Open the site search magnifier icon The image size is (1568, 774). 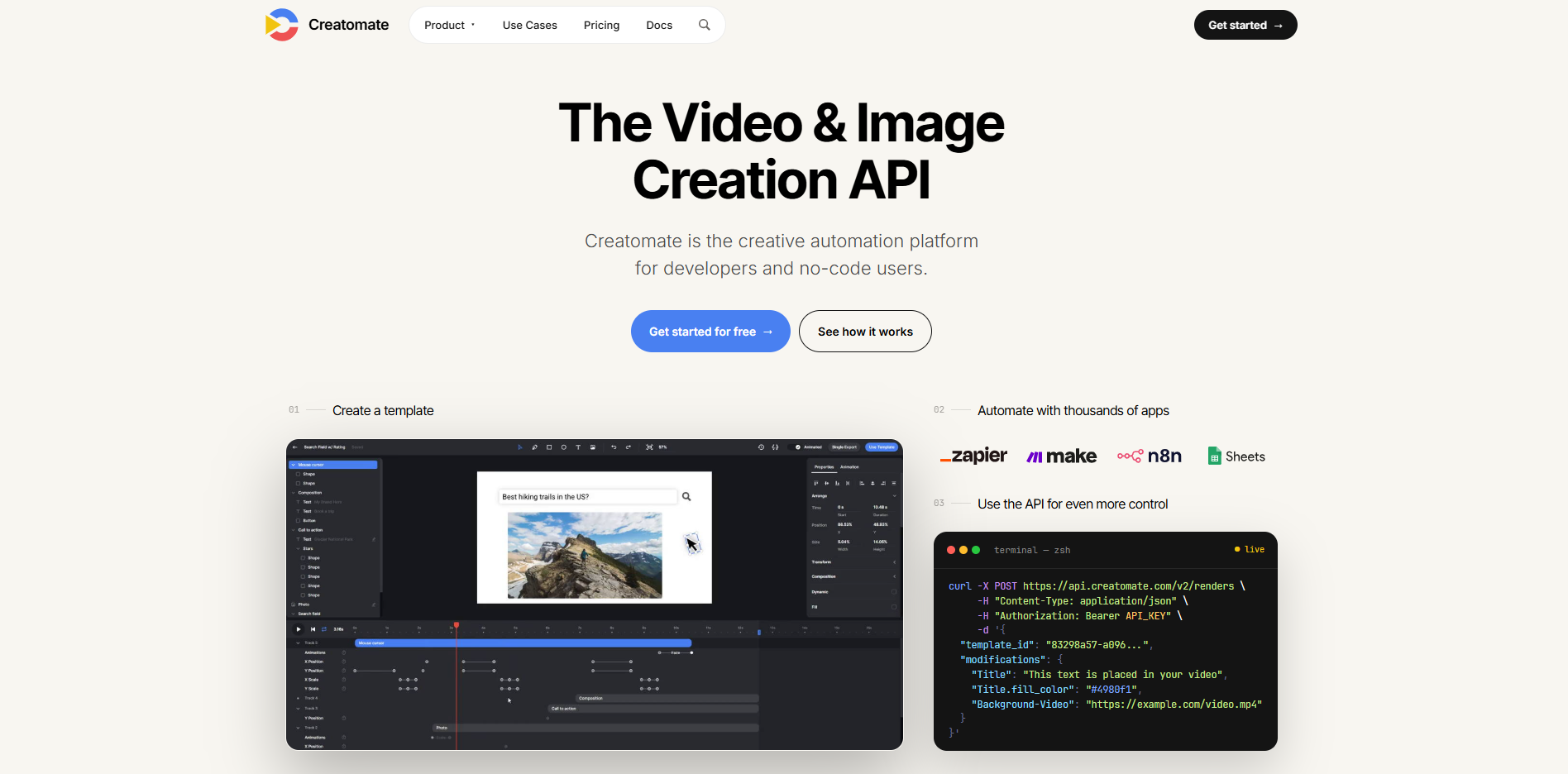(x=705, y=25)
